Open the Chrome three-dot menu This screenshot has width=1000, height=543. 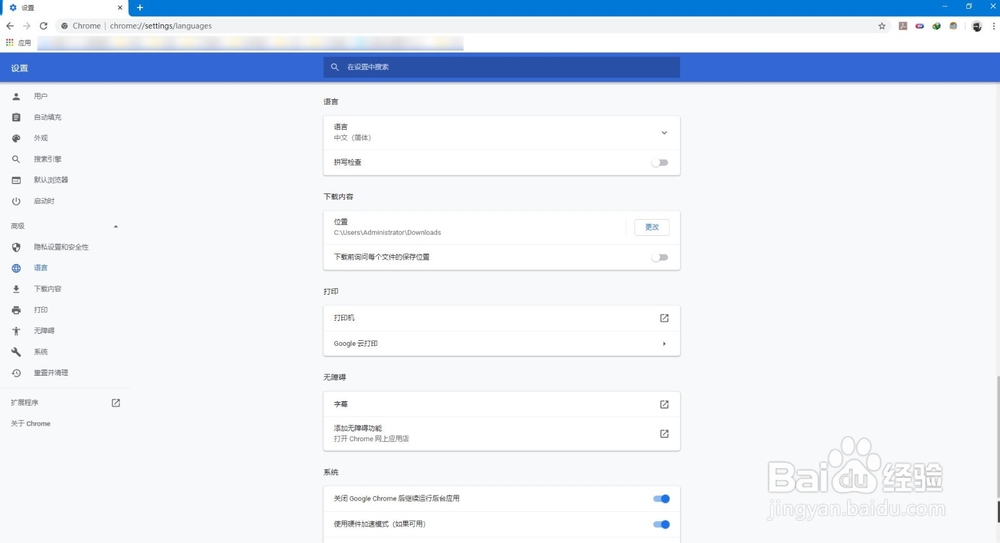994,26
